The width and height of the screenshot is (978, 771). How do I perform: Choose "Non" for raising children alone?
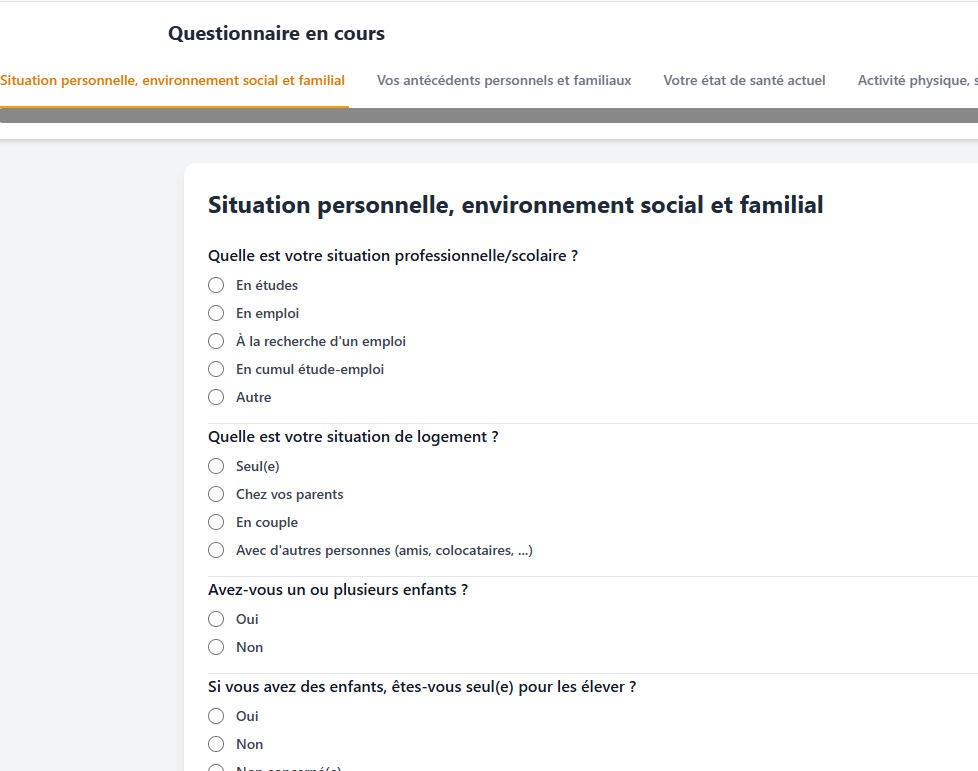point(216,744)
